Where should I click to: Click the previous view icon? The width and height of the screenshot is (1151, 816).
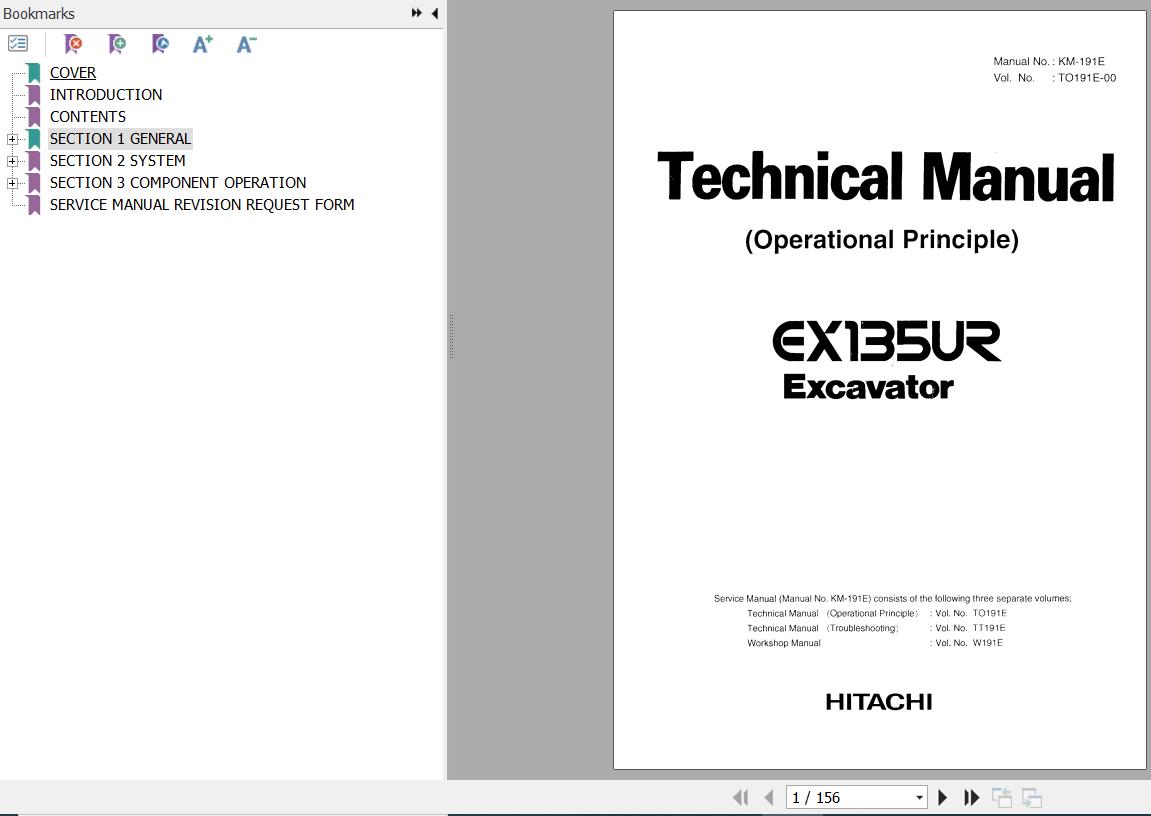pyautogui.click(x=1002, y=797)
